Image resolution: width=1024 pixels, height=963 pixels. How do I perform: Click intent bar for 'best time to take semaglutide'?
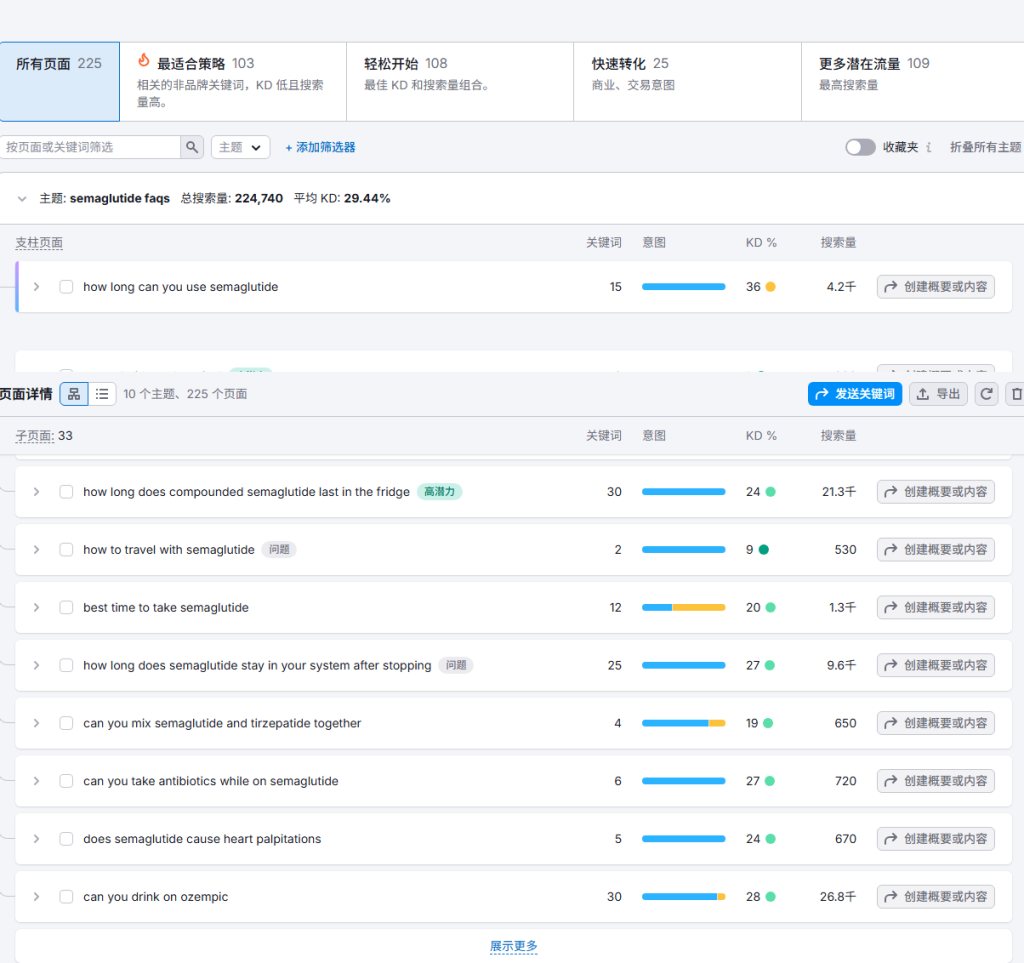[683, 607]
